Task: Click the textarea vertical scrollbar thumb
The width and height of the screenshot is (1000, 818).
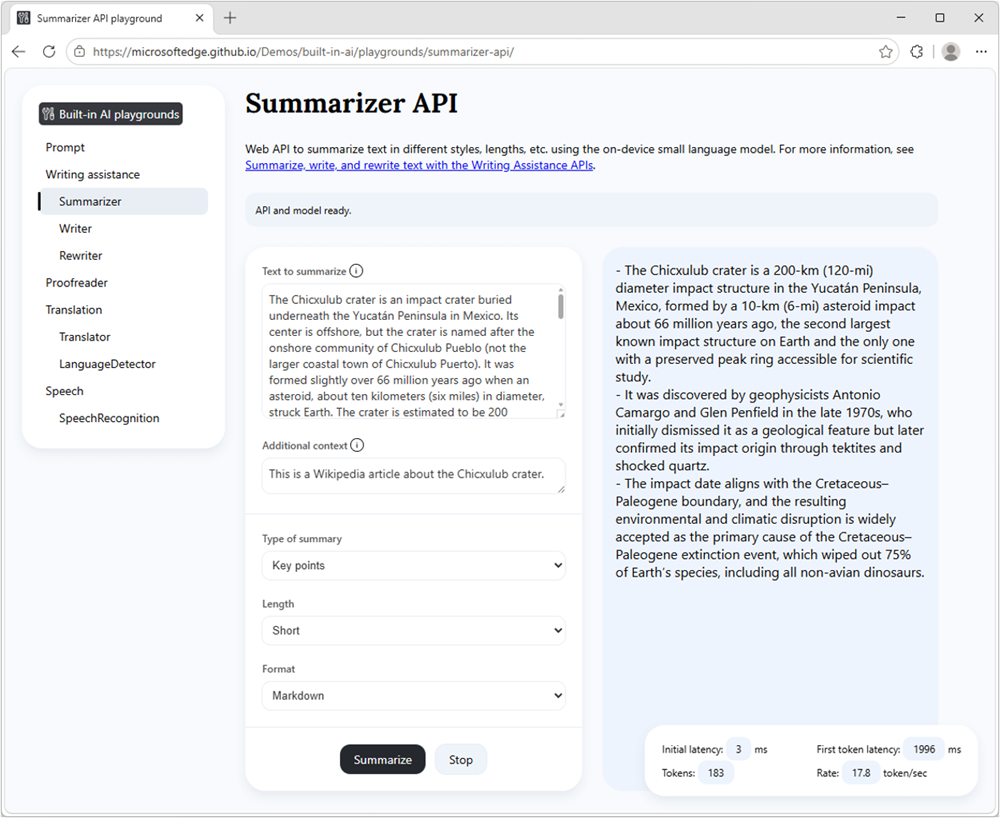Action: [x=561, y=306]
